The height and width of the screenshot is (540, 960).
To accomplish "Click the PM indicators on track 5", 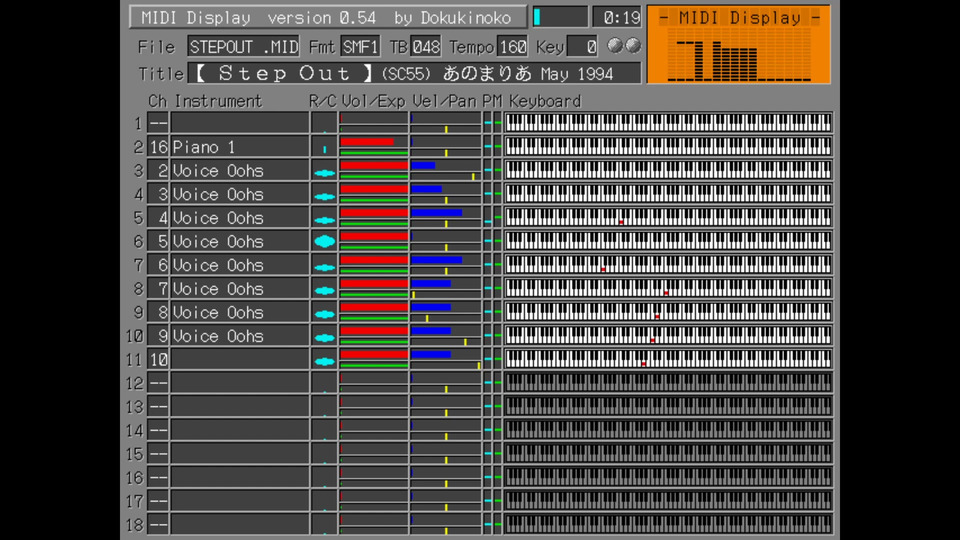I will 492,218.
